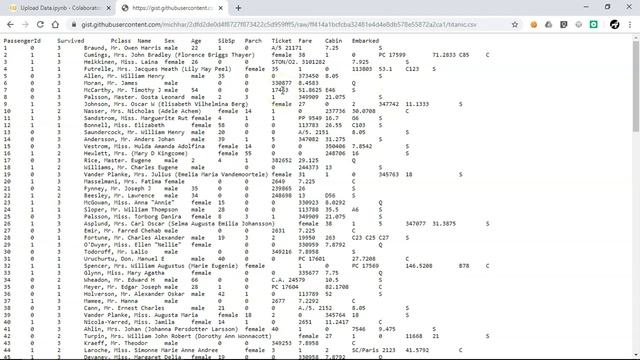Click cabin value 'C23 C25 C27'
640x360 pixels.
click(370, 238)
